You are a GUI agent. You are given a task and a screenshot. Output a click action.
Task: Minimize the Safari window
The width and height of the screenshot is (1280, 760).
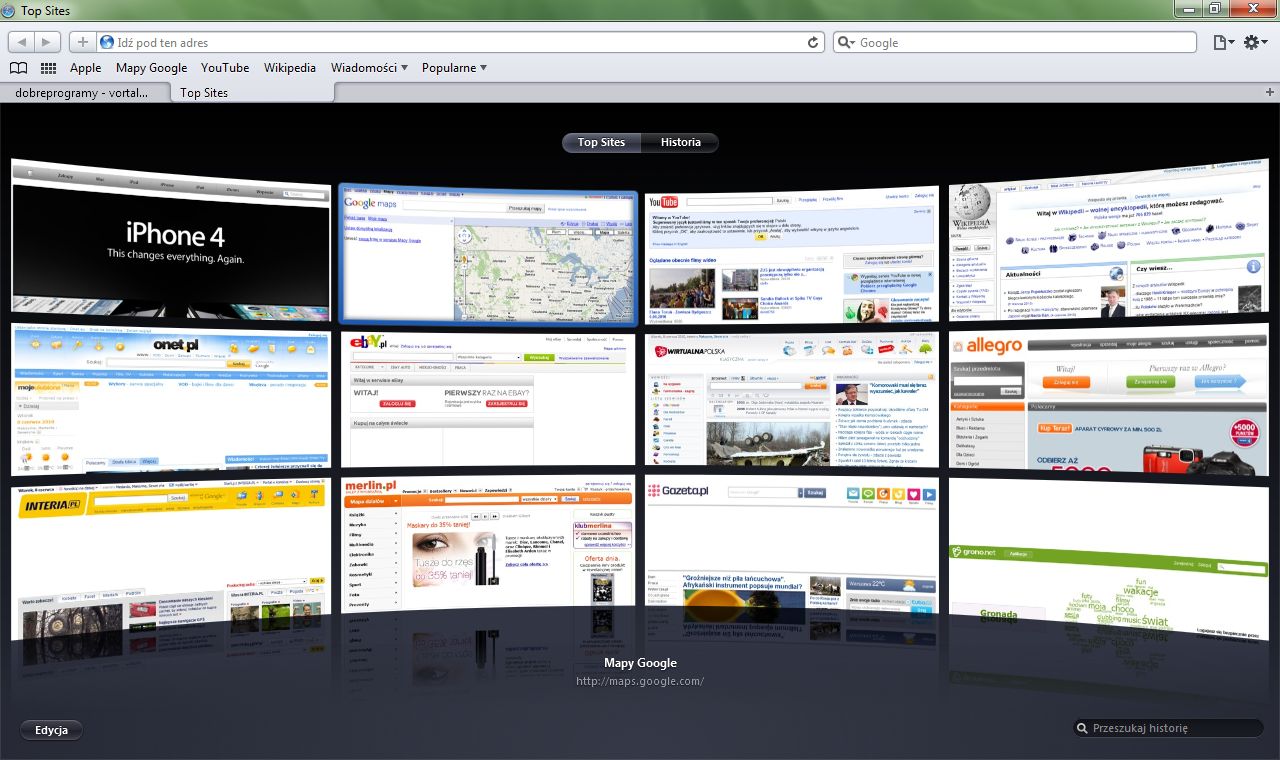[x=1189, y=8]
